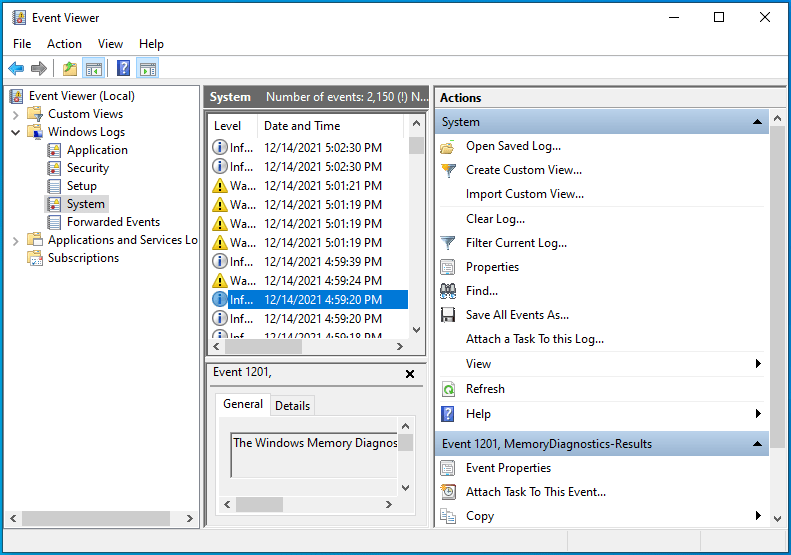Open the View menu in the menu bar

[110, 44]
